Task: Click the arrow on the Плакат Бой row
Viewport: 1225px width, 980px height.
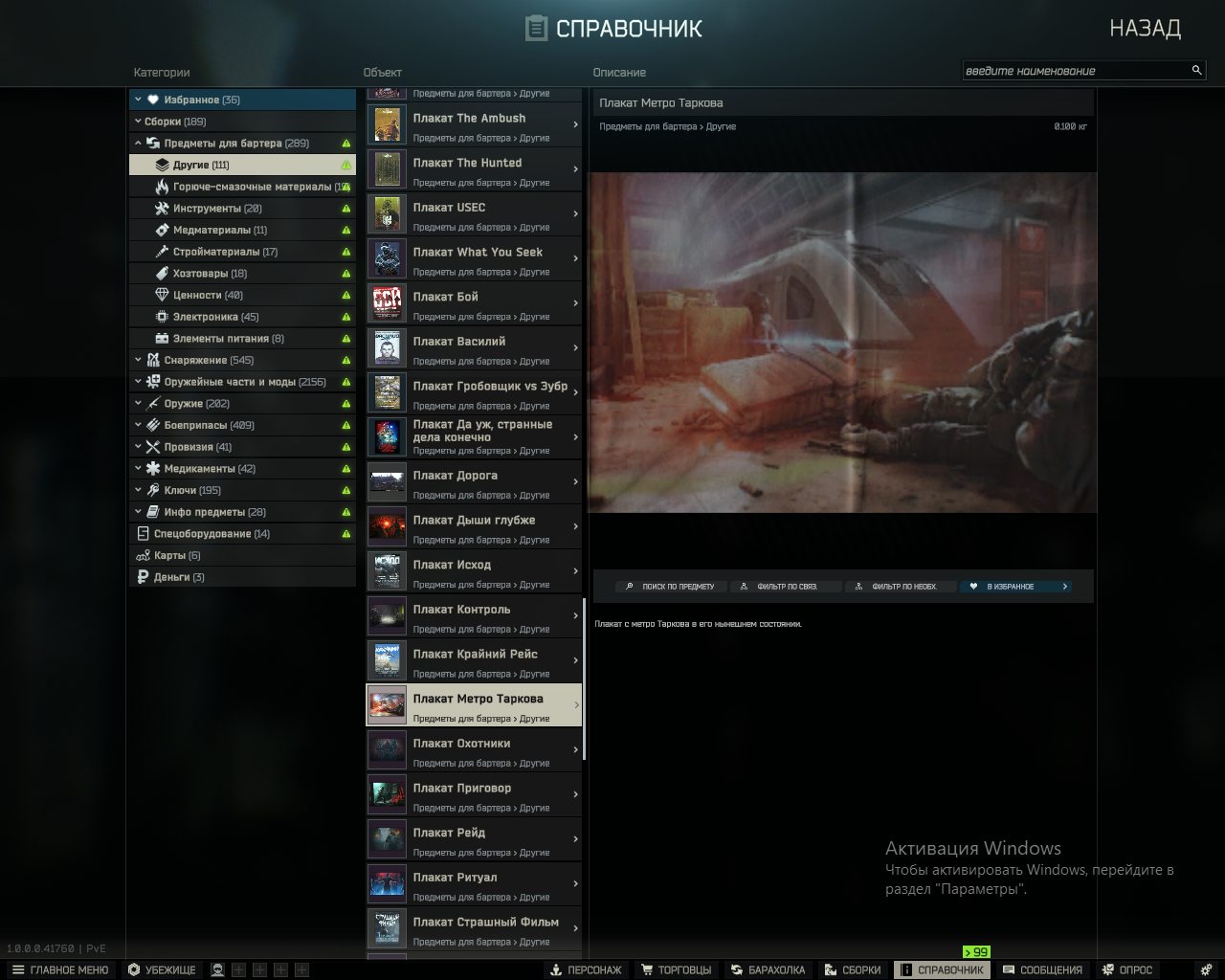Action: coord(575,303)
